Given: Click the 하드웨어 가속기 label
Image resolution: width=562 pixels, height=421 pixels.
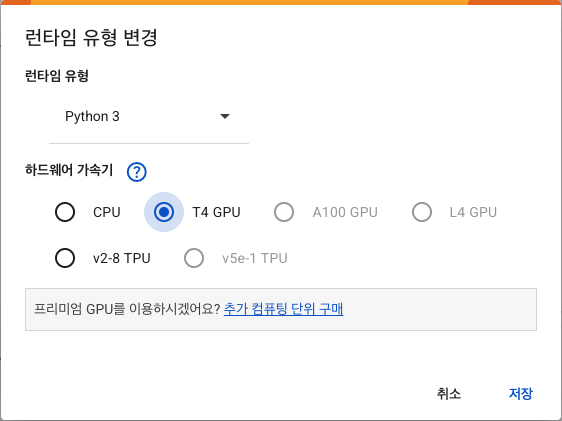Looking at the screenshot, I should pos(69,170).
